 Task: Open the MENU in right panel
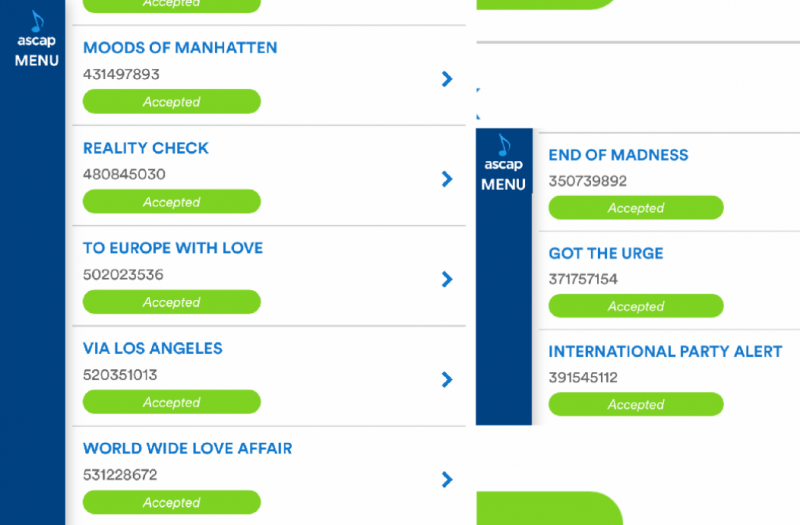point(503,184)
